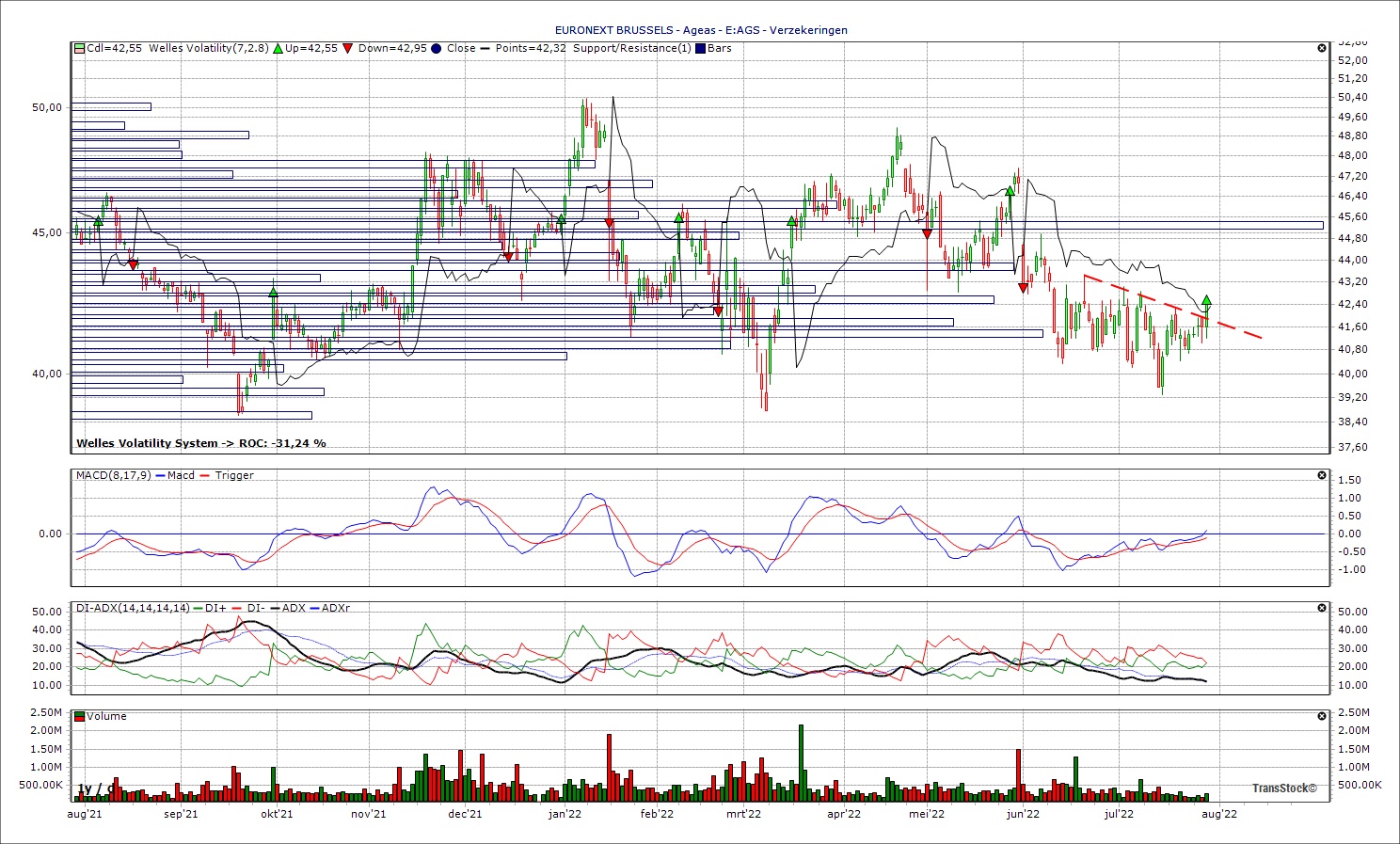Click the black ADX legend marker
Screen dimensions: 1400x844
[274, 608]
